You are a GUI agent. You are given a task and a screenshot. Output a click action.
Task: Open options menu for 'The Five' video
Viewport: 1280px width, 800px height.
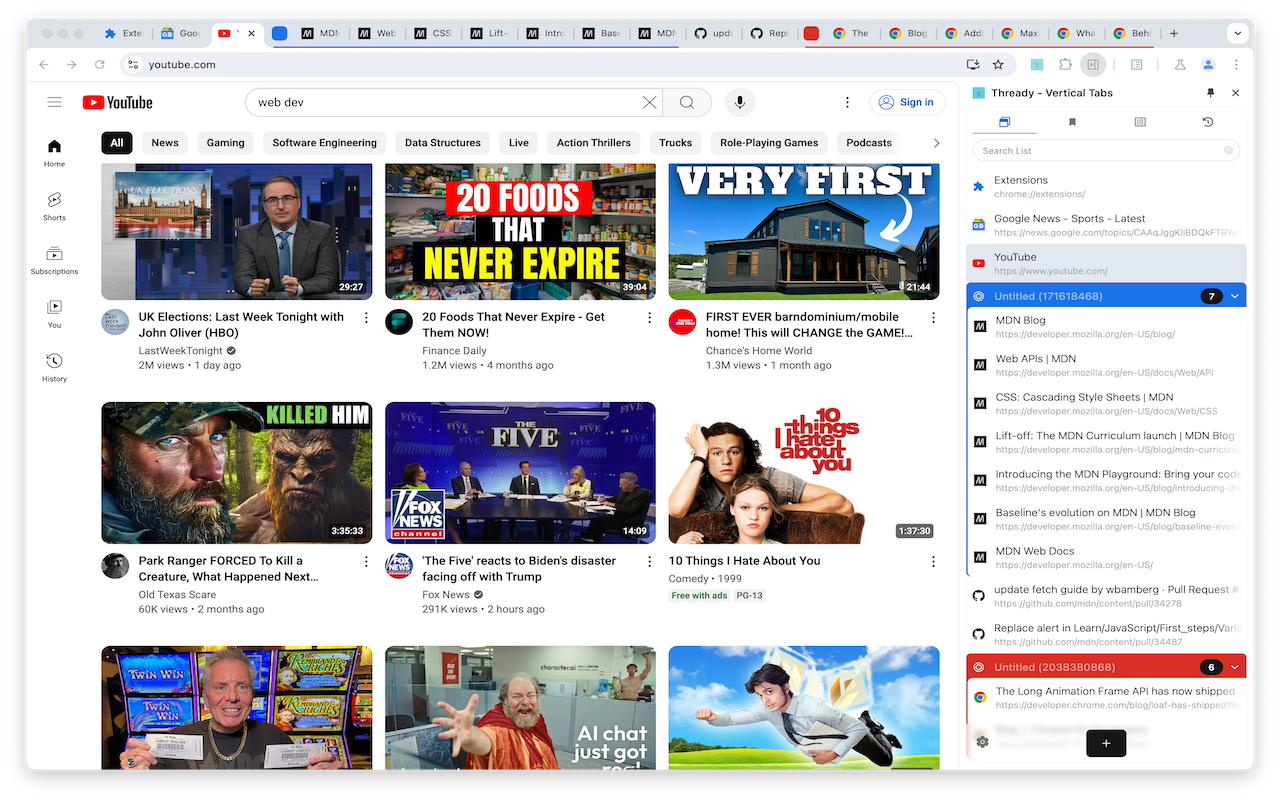(649, 562)
